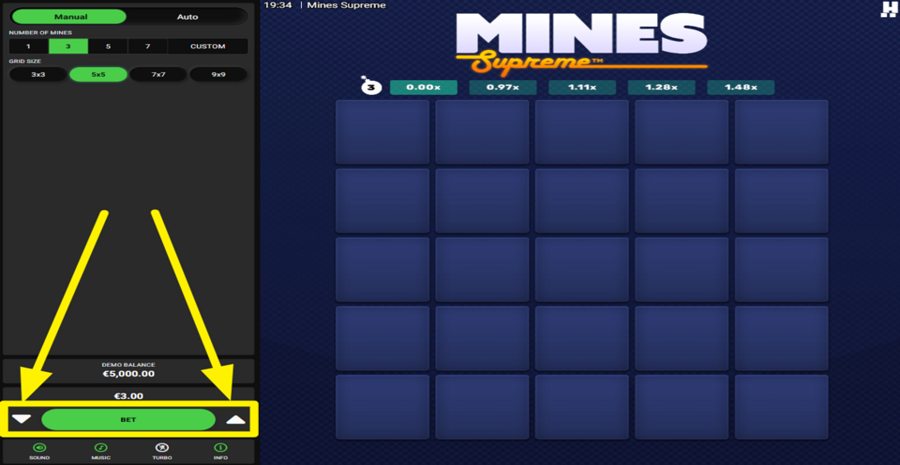Click the green BET button
This screenshot has height=465, width=900.
[129, 420]
